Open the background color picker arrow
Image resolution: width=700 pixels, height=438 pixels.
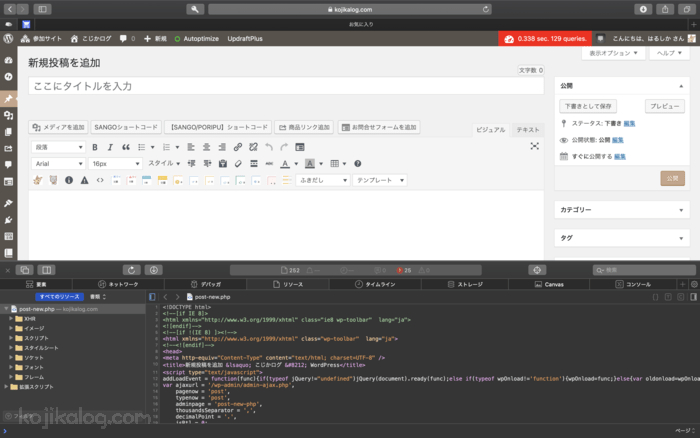(x=321, y=163)
